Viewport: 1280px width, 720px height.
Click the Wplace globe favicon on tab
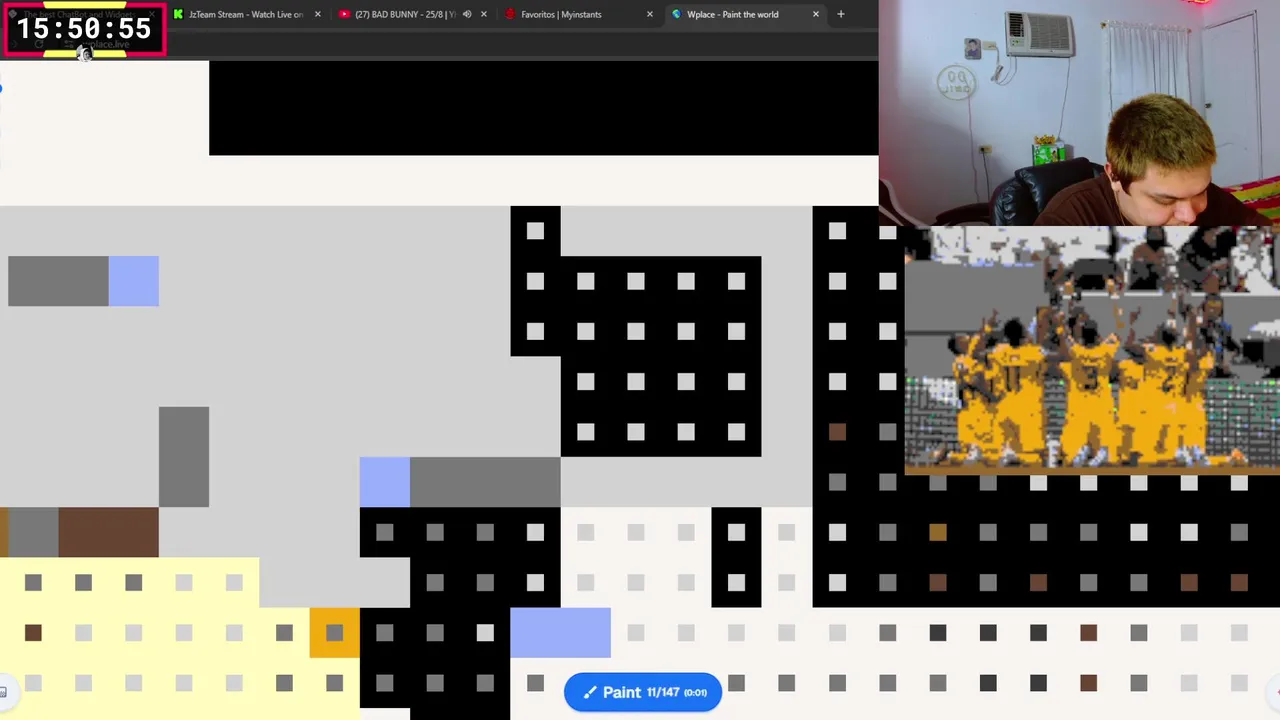pyautogui.click(x=677, y=14)
